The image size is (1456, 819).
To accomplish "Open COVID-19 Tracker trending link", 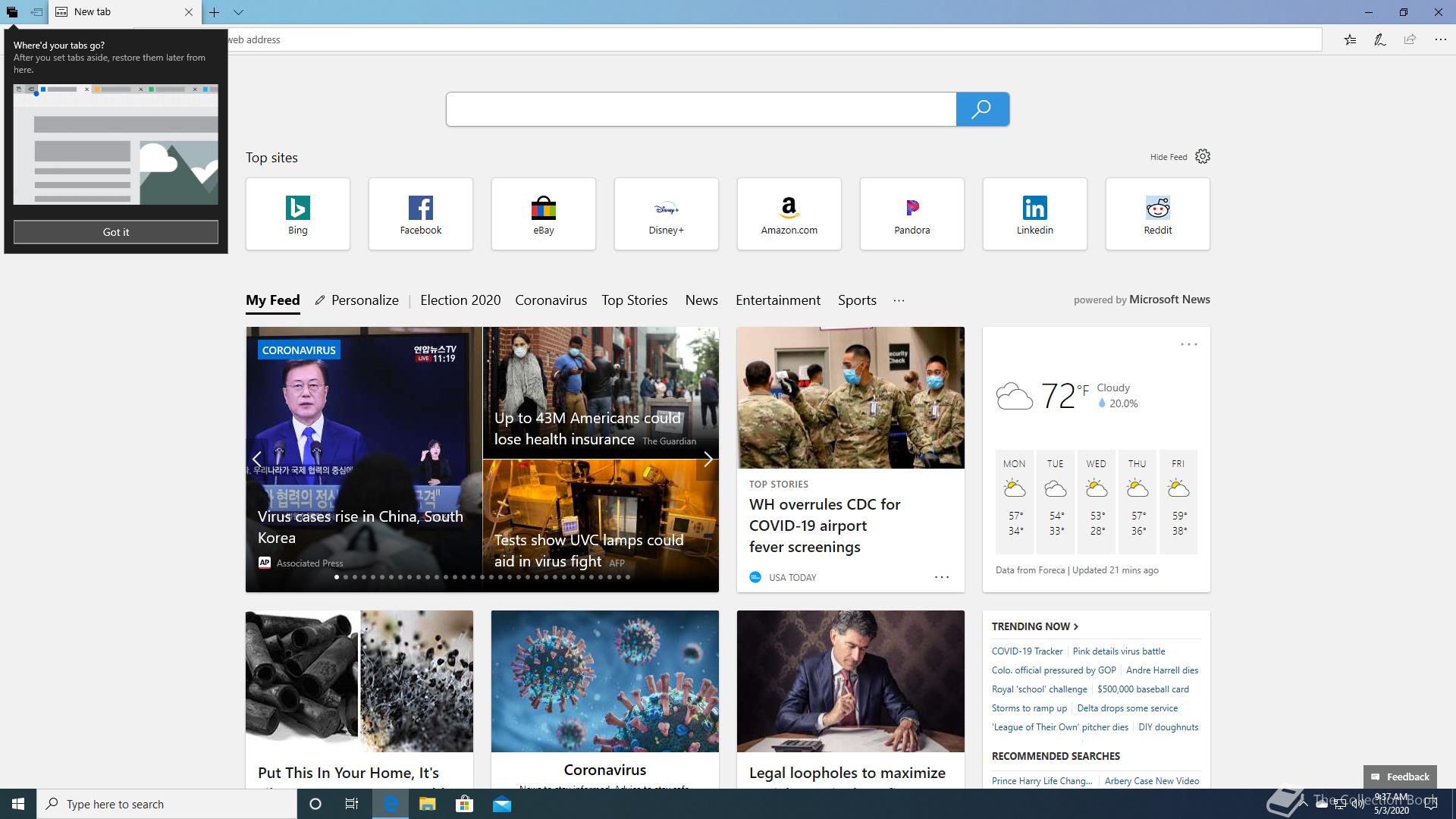I will point(1028,651).
